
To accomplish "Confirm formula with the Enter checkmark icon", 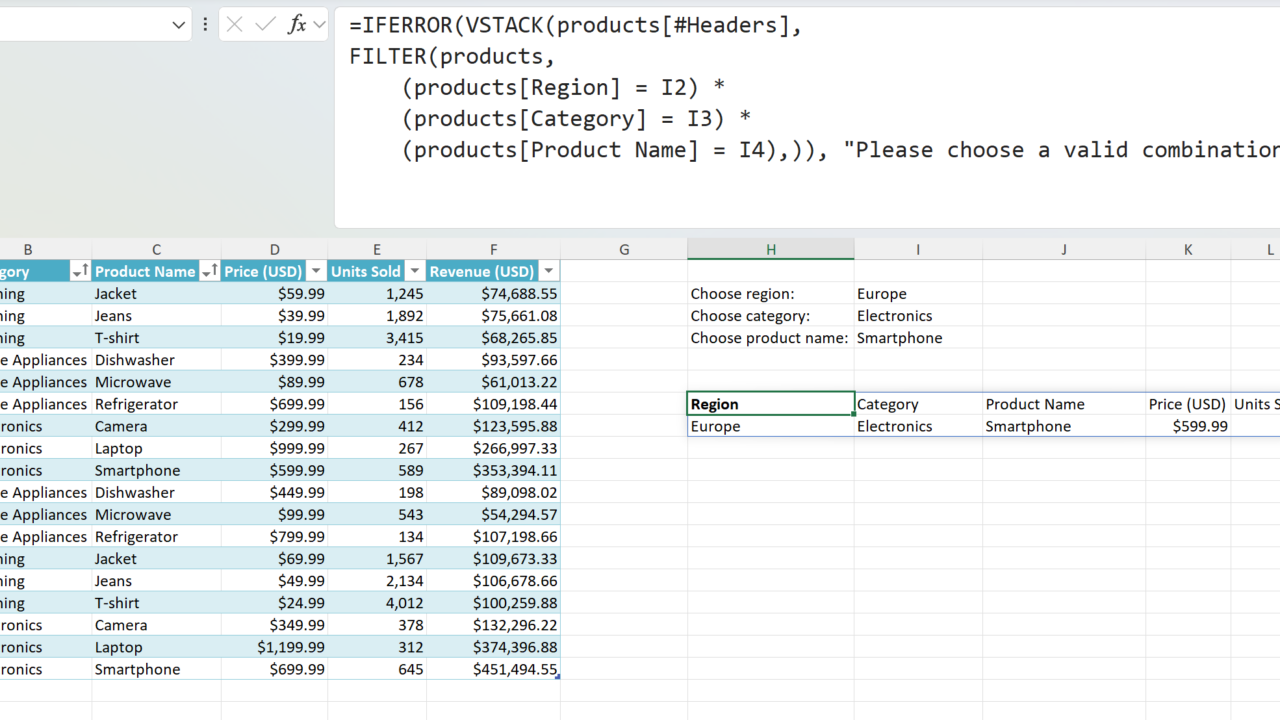I will [265, 25].
